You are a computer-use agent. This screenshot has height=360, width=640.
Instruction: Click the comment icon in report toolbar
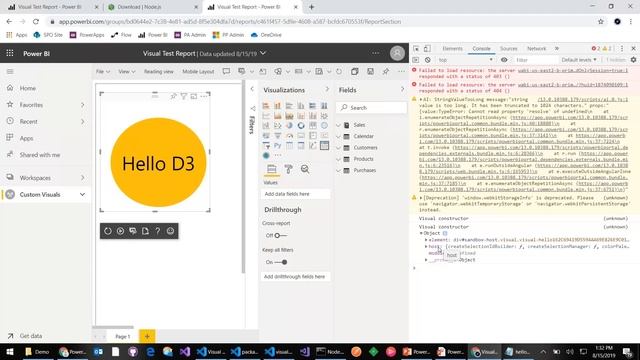point(226,71)
